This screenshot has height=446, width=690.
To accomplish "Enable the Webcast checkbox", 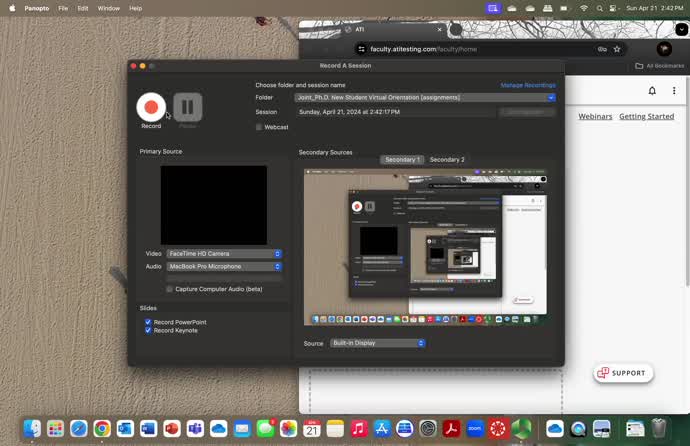I will [x=259, y=127].
